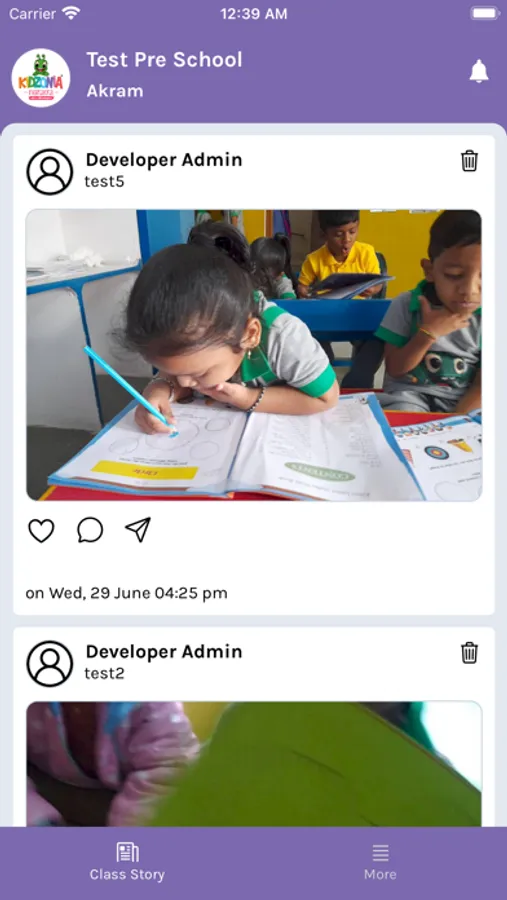Share the test5 post with paper-plane icon
507x900 pixels.
138,530
